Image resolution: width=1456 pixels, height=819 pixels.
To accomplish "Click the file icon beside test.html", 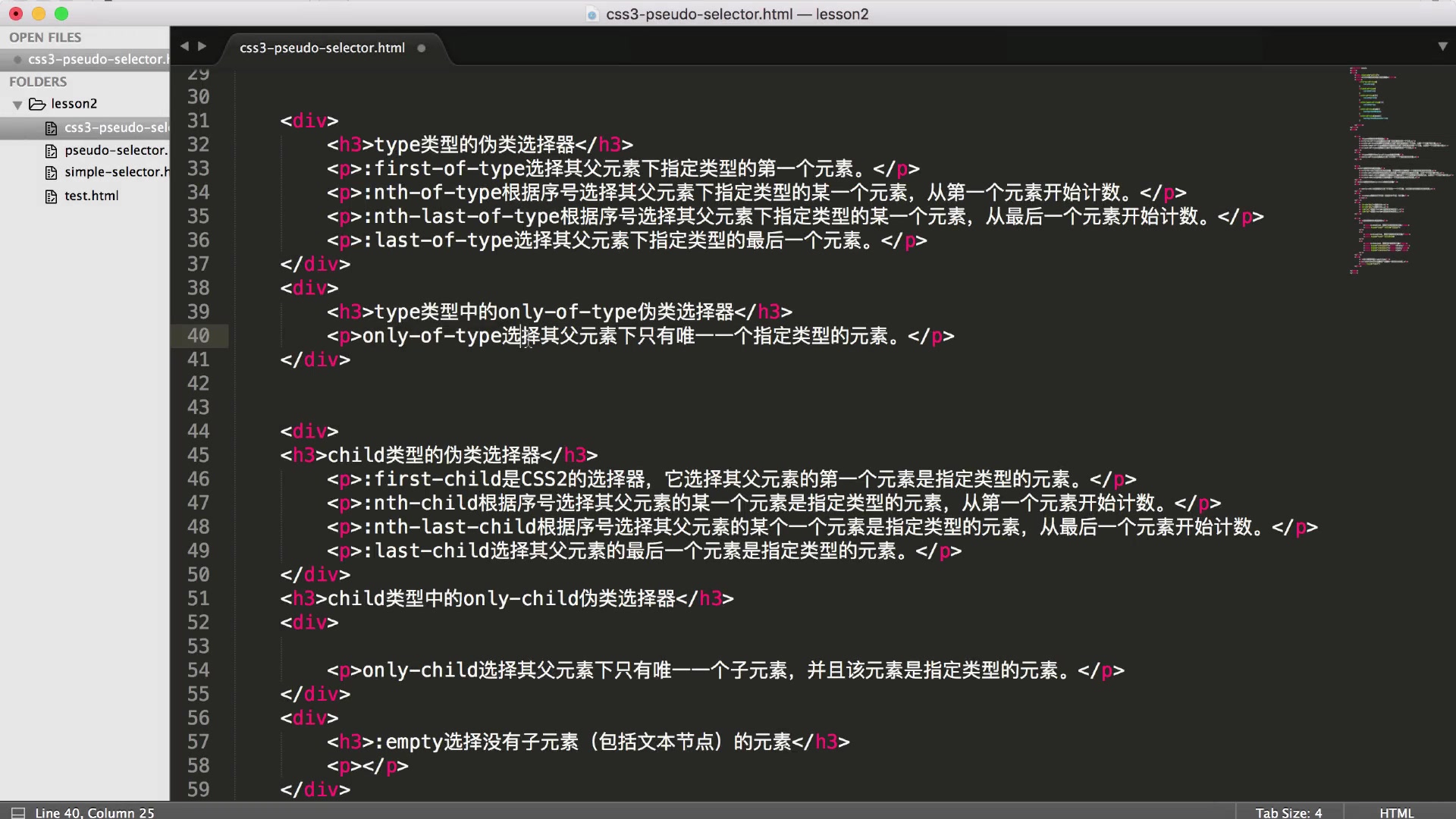I will (x=51, y=196).
